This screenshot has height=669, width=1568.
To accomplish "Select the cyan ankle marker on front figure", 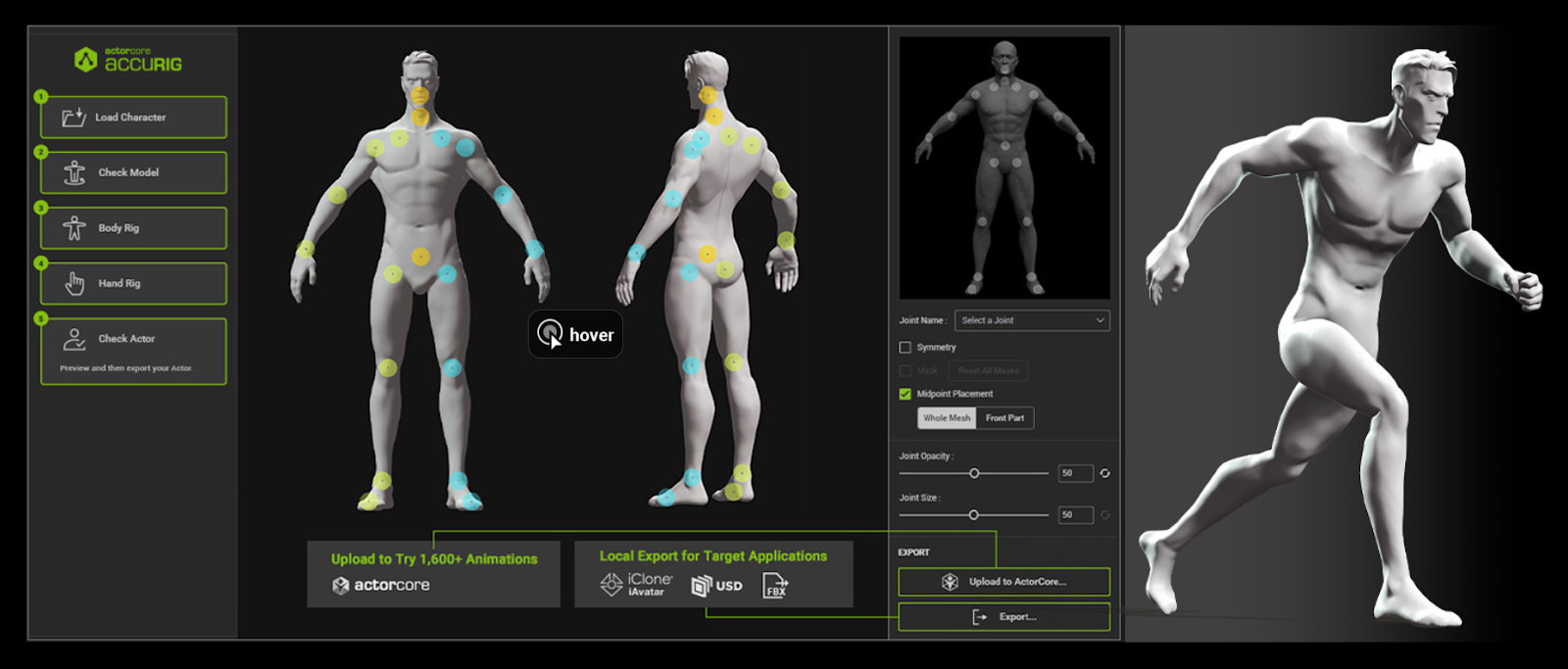I will (x=458, y=481).
